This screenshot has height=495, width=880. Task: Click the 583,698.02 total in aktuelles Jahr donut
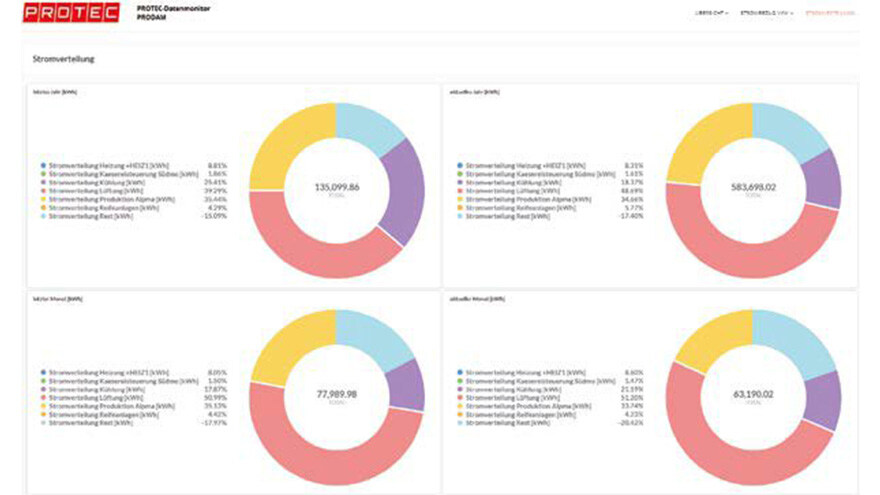[x=753, y=187]
